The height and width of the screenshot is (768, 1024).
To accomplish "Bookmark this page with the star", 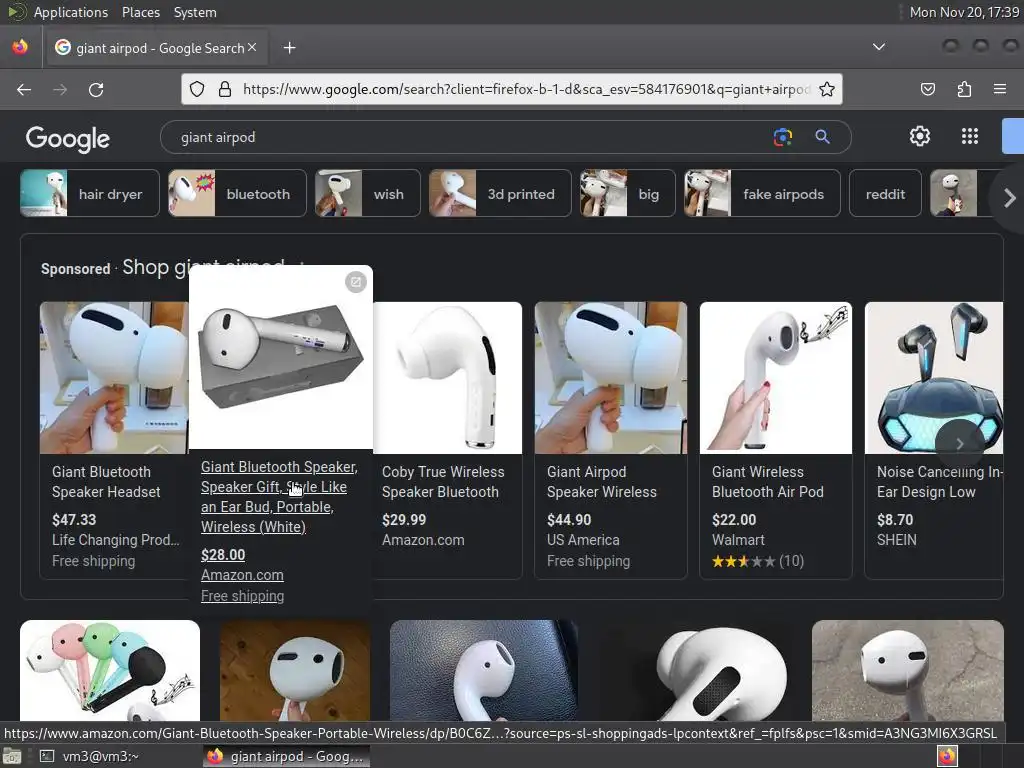I will click(827, 89).
